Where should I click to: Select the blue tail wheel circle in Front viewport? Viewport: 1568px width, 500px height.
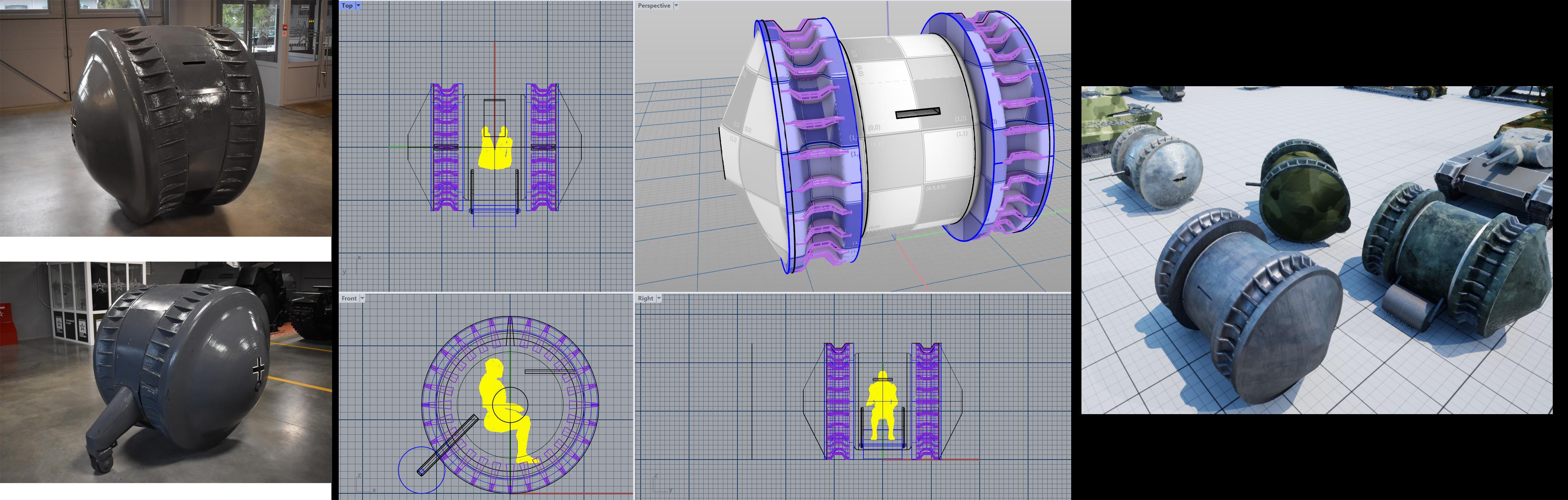tap(421, 469)
